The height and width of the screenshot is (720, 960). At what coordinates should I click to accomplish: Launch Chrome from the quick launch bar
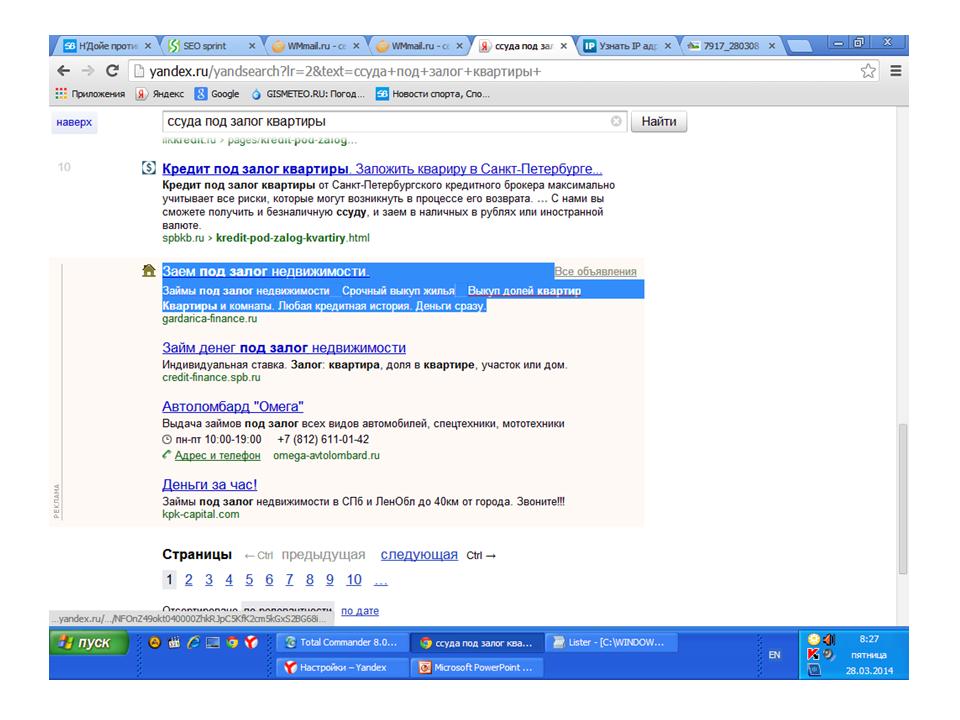tap(232, 642)
